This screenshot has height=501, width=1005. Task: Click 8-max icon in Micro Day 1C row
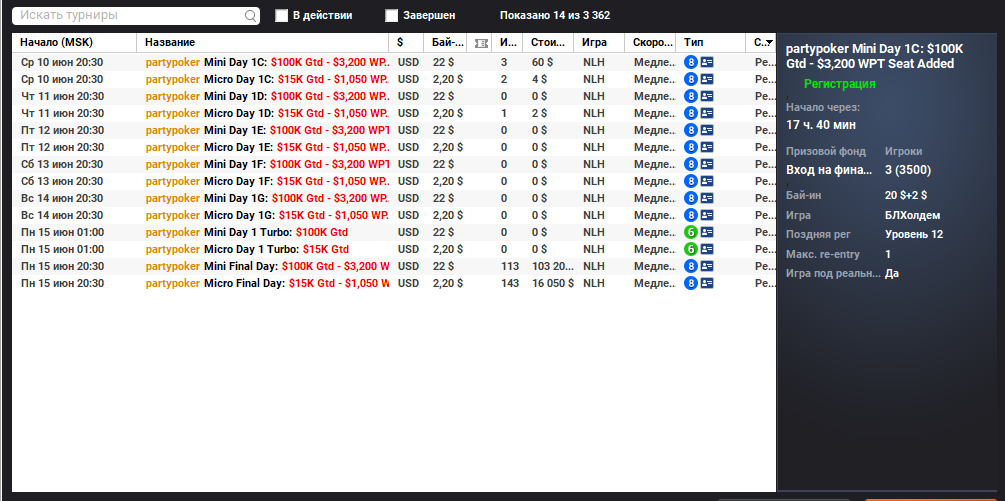(x=690, y=79)
